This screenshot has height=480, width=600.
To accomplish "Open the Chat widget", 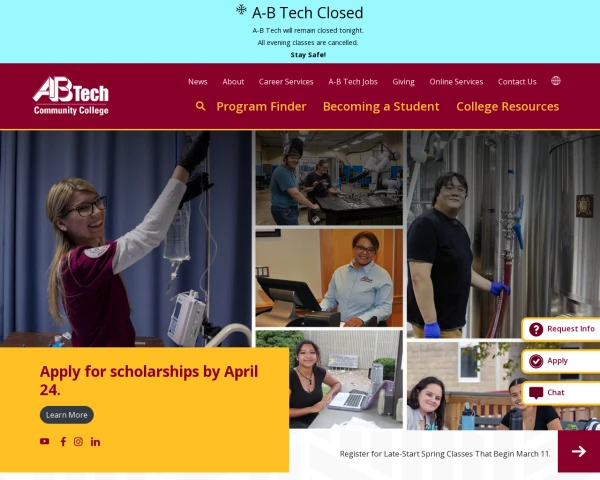I will (x=561, y=393).
